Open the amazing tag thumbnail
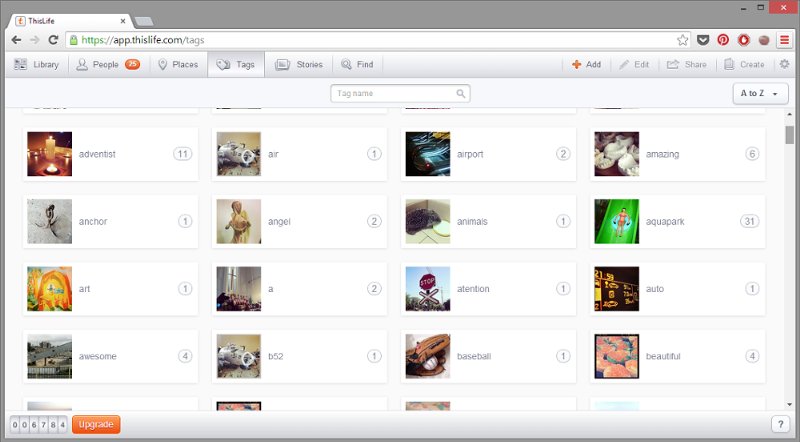 [x=616, y=154]
